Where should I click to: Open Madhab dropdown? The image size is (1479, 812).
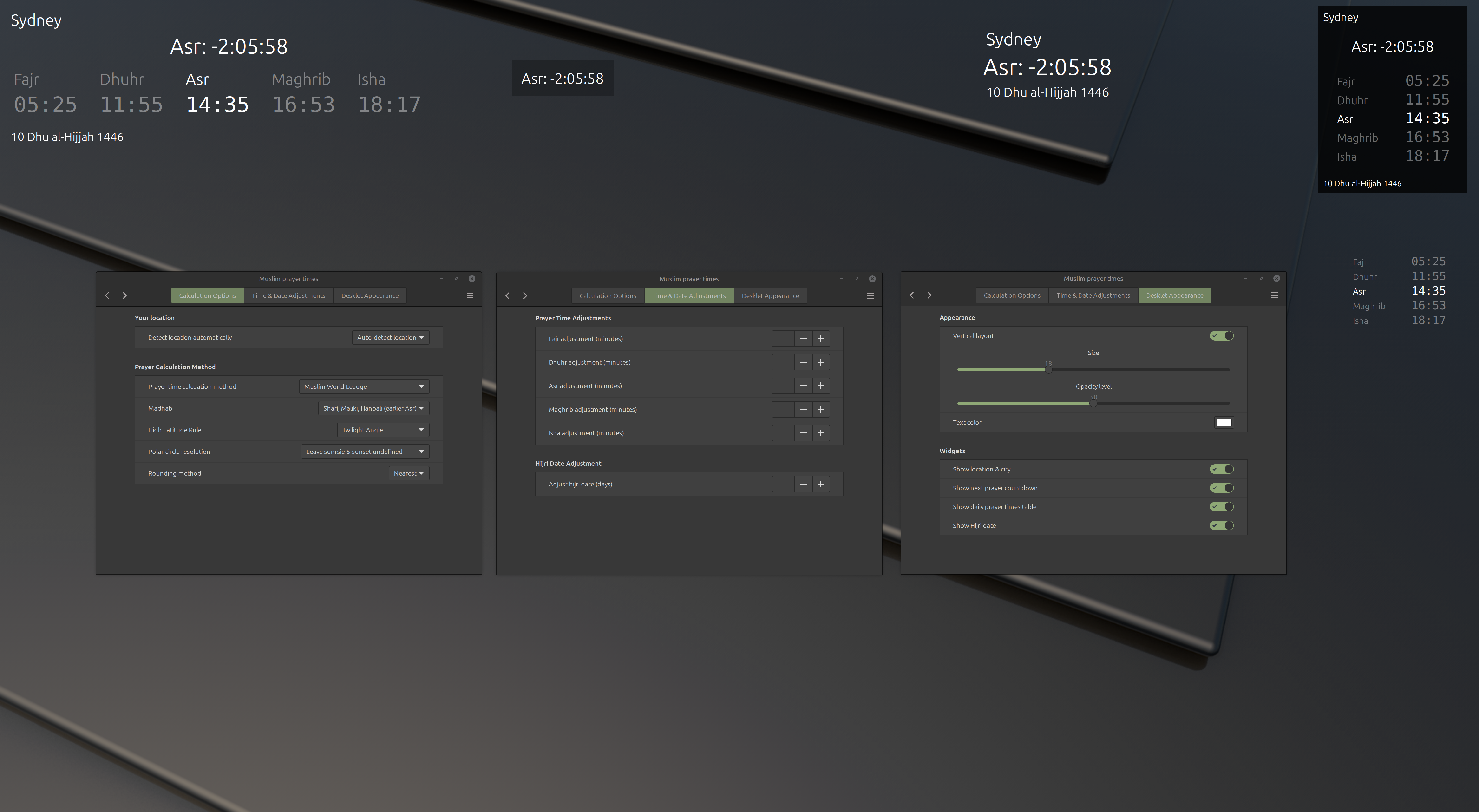click(373, 408)
